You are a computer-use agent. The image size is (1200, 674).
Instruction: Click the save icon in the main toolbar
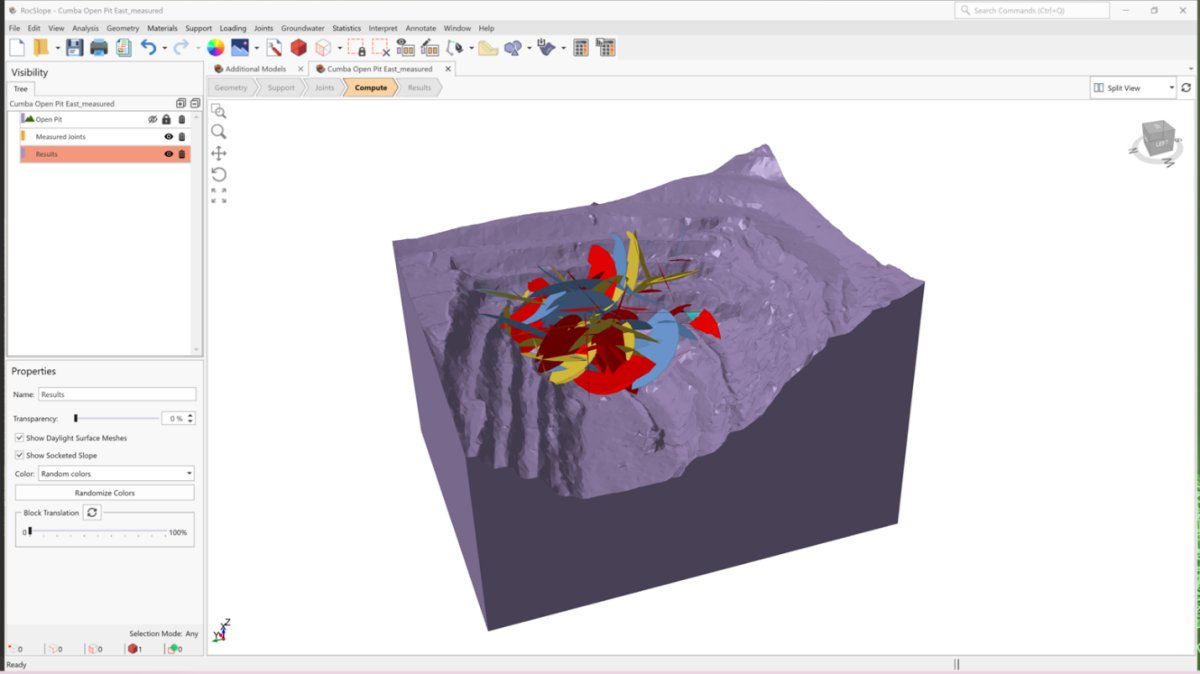[x=74, y=47]
